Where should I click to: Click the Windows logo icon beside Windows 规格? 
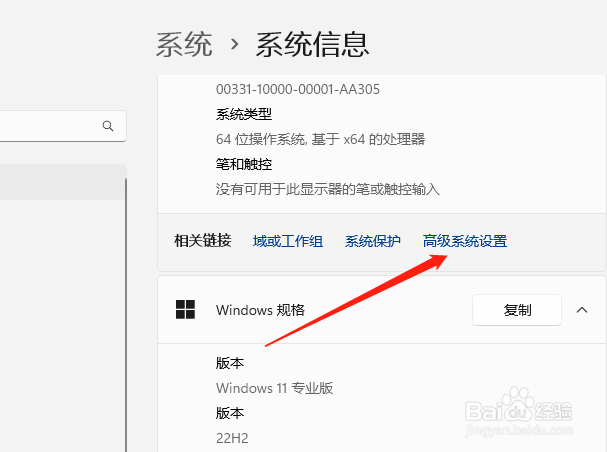coord(185,310)
